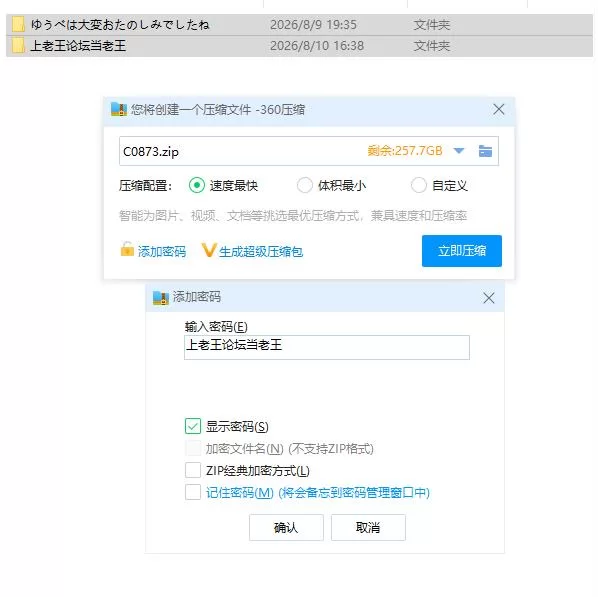Screen dimensions: 598x597
Task: Click the gold V icon for super compression
Action: pos(209,250)
